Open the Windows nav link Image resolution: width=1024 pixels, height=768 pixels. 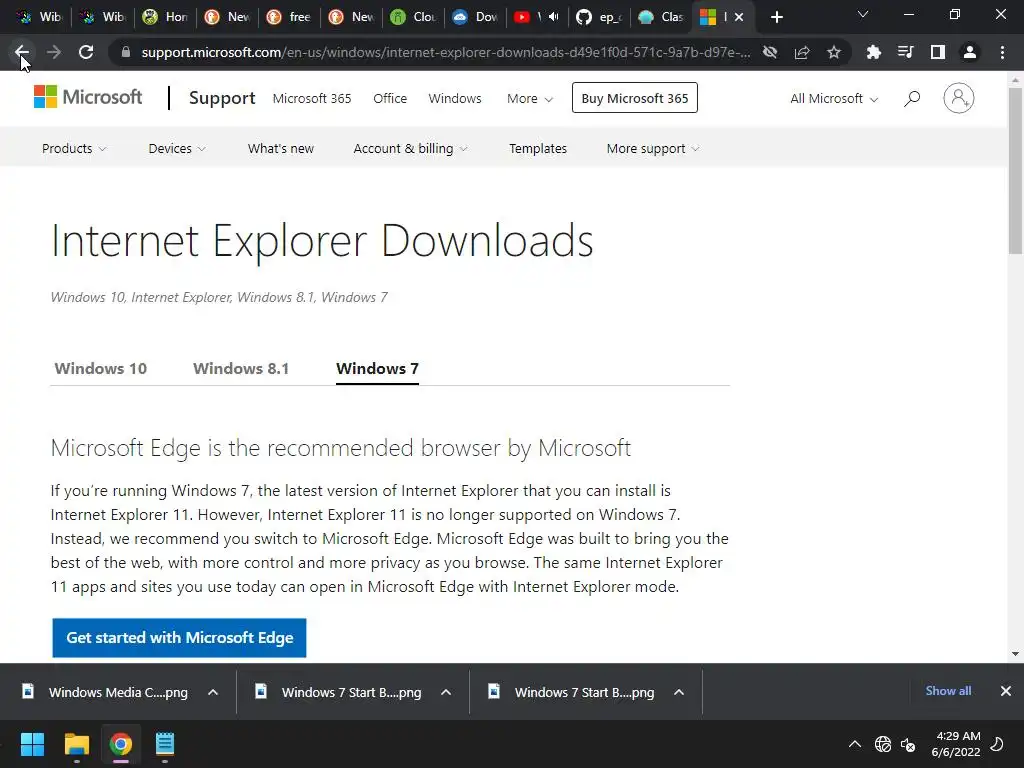[455, 99]
